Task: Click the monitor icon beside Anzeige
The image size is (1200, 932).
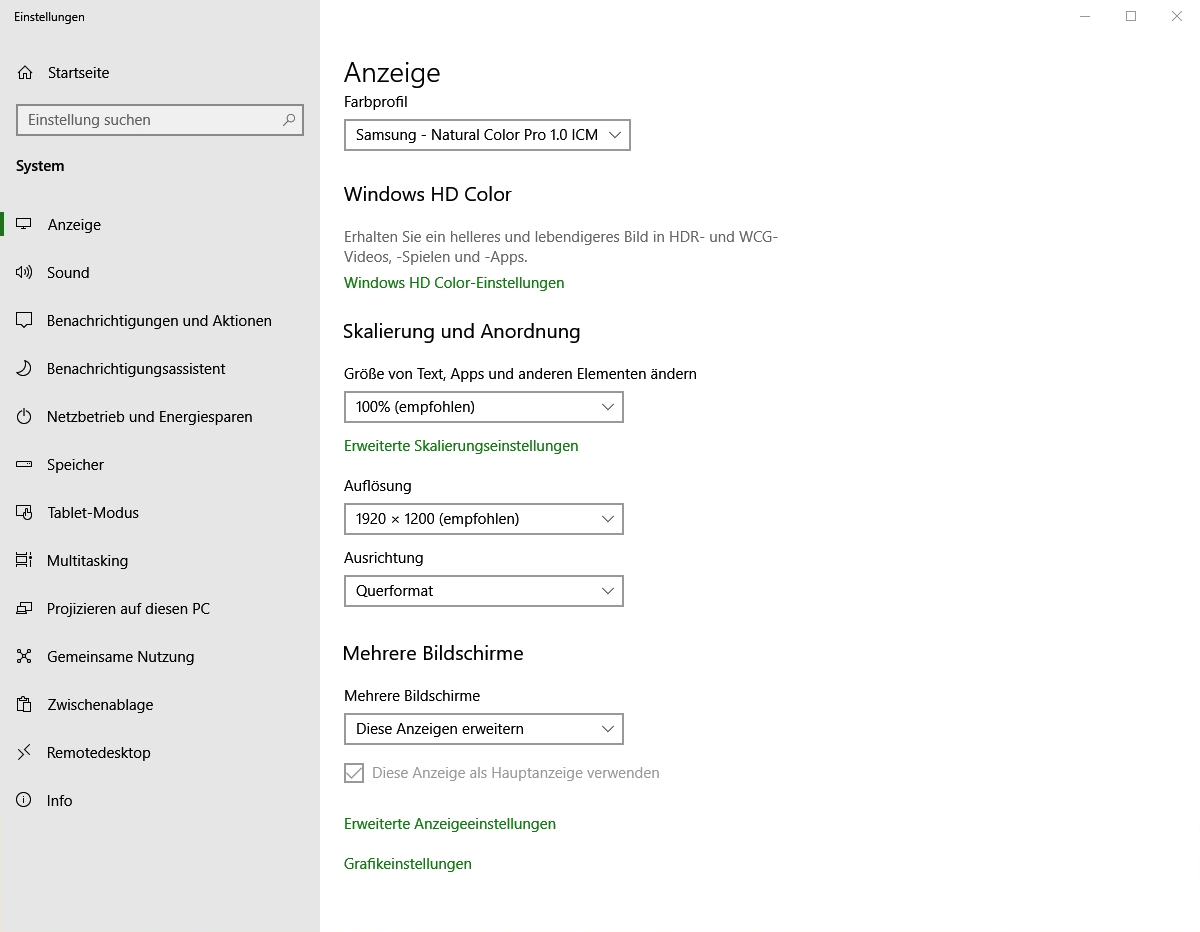Action: 25,225
